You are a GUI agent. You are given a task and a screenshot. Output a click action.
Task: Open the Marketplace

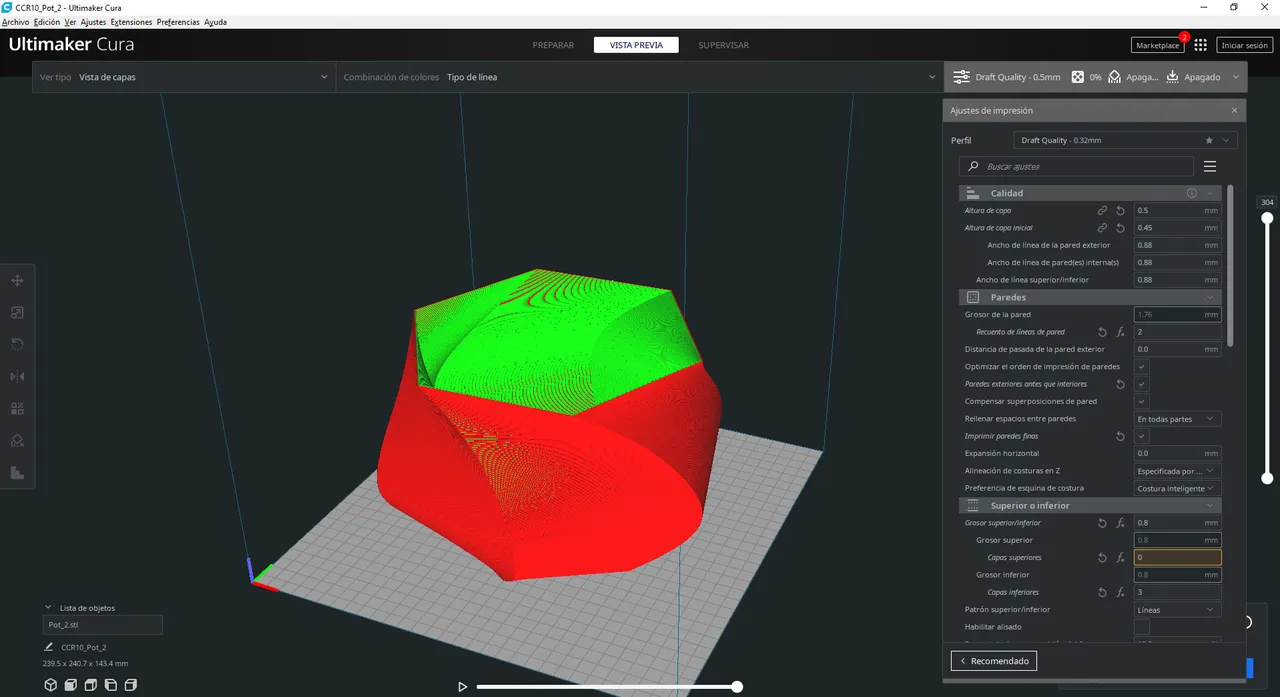coord(1157,45)
